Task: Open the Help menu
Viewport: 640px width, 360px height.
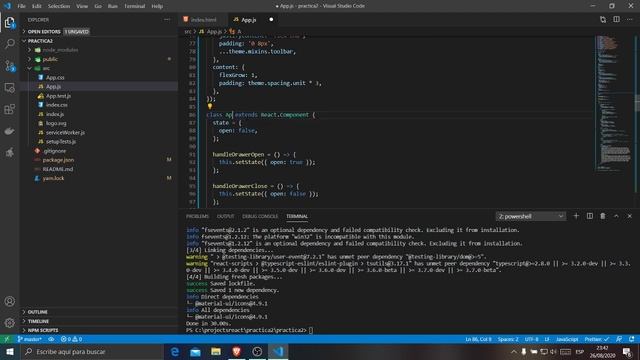Action: click(x=157, y=6)
